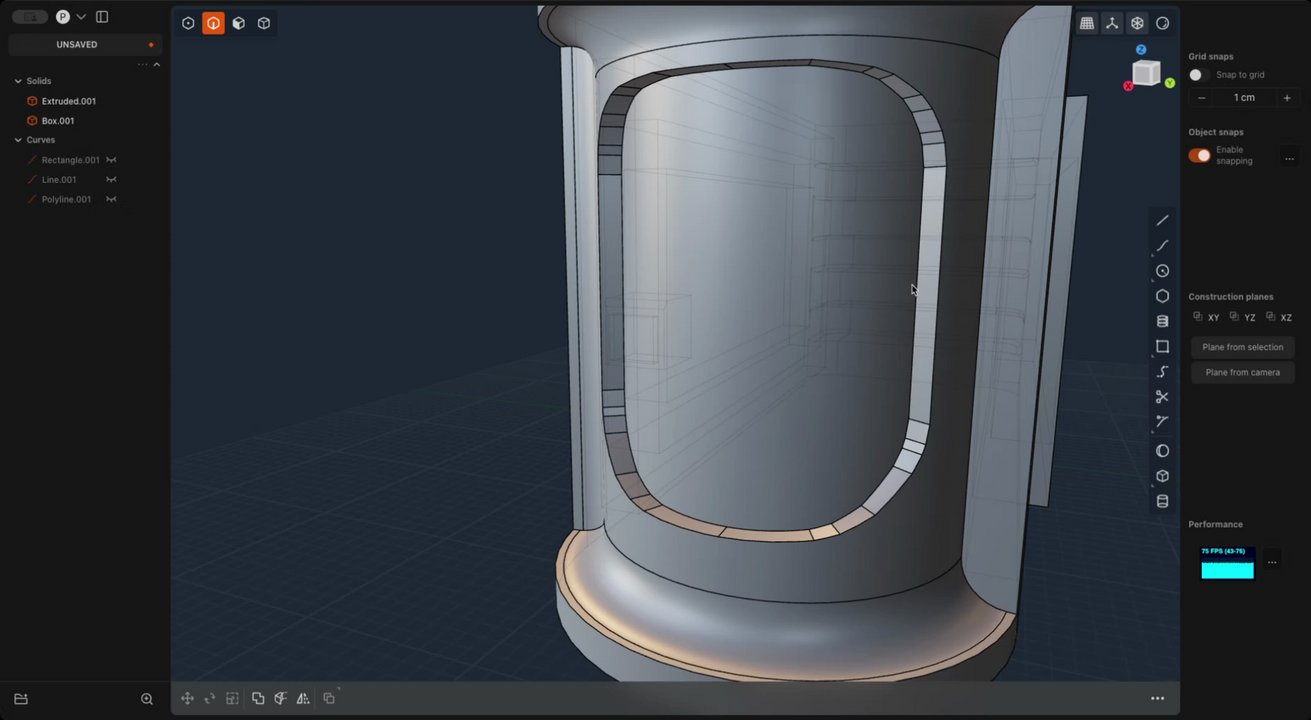The image size is (1311, 720).
Task: Decrease grid snap size with minus
Action: (1201, 98)
